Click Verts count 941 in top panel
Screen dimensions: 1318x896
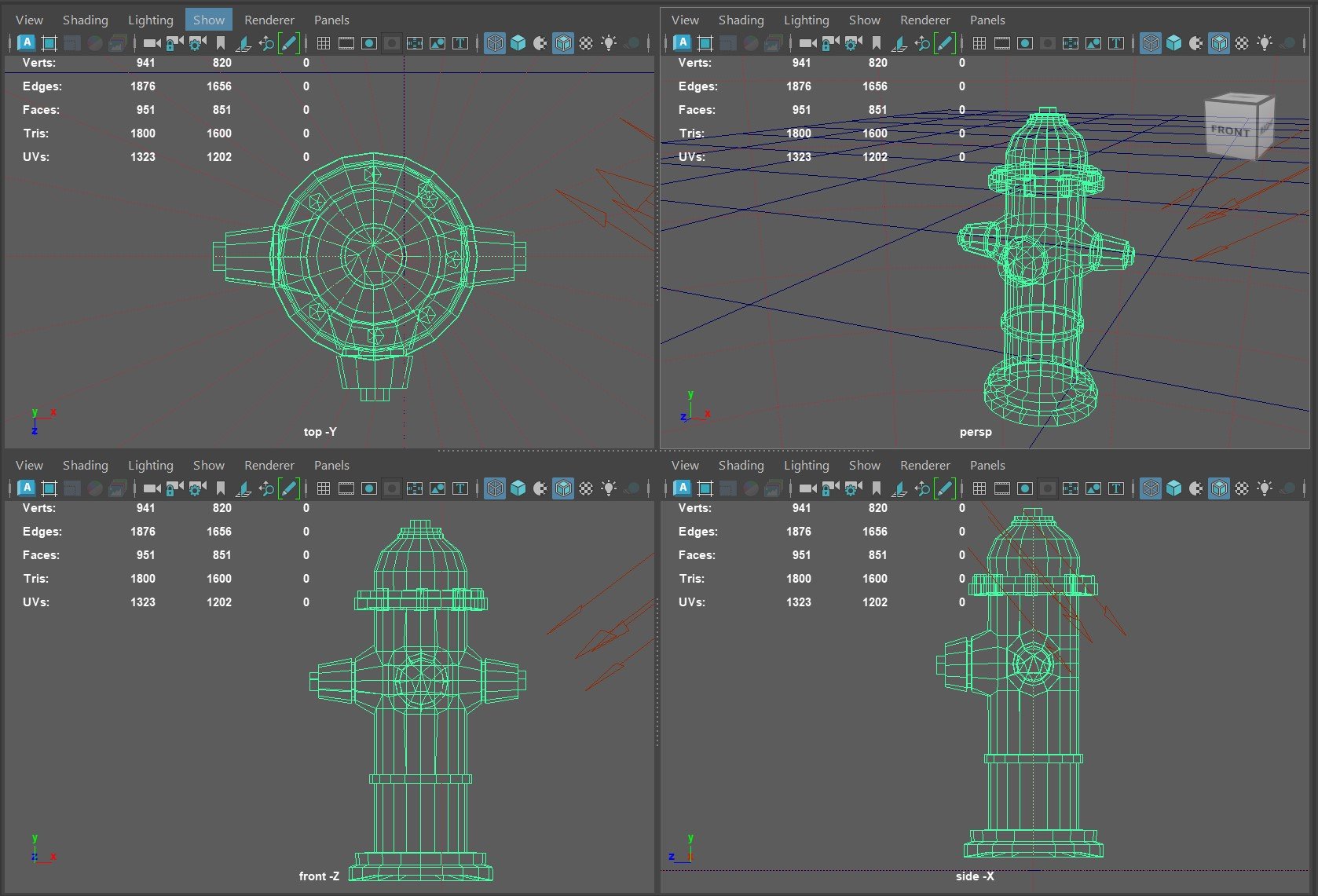pos(145,63)
